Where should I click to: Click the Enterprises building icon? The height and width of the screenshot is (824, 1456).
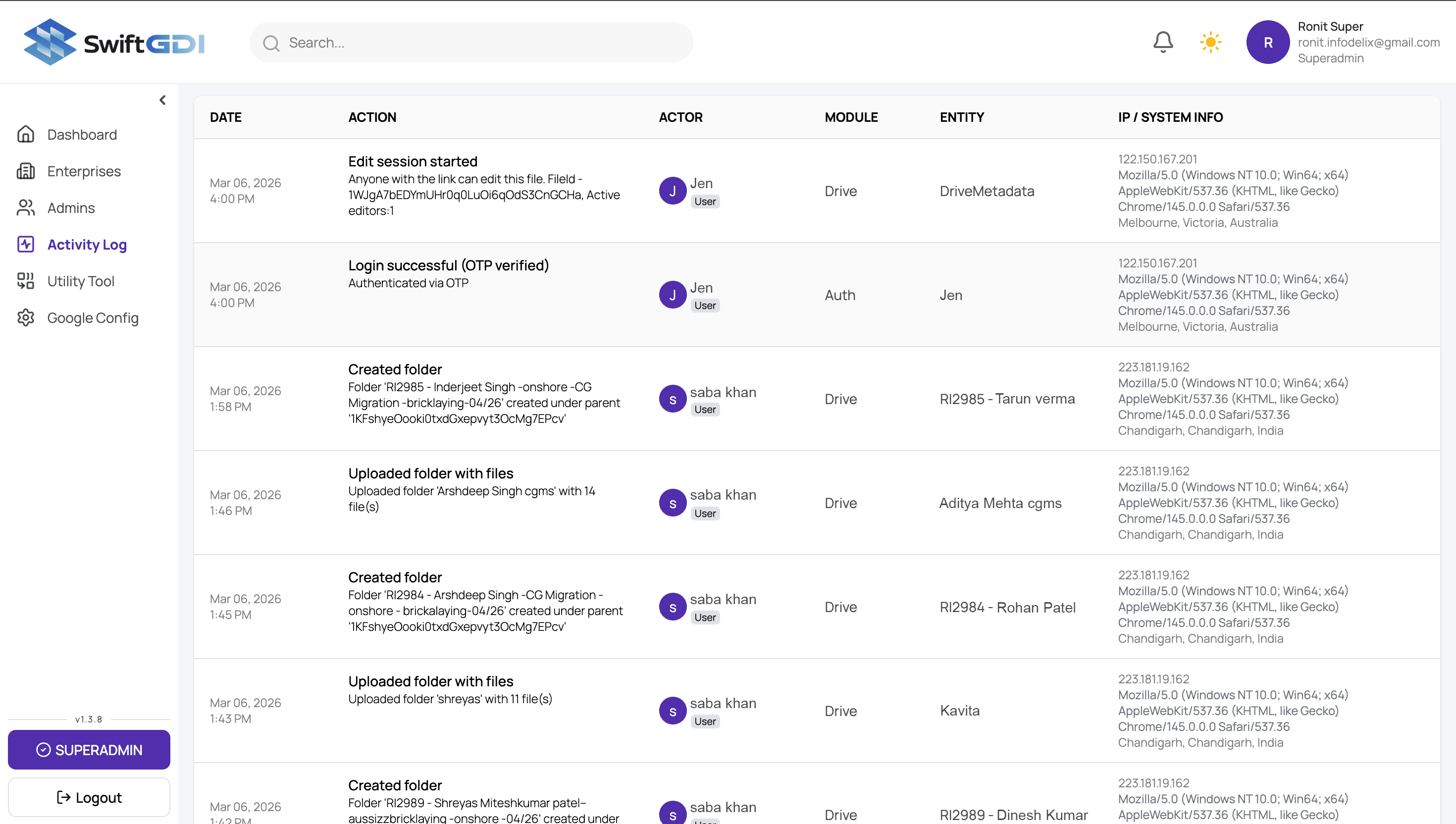pos(25,171)
